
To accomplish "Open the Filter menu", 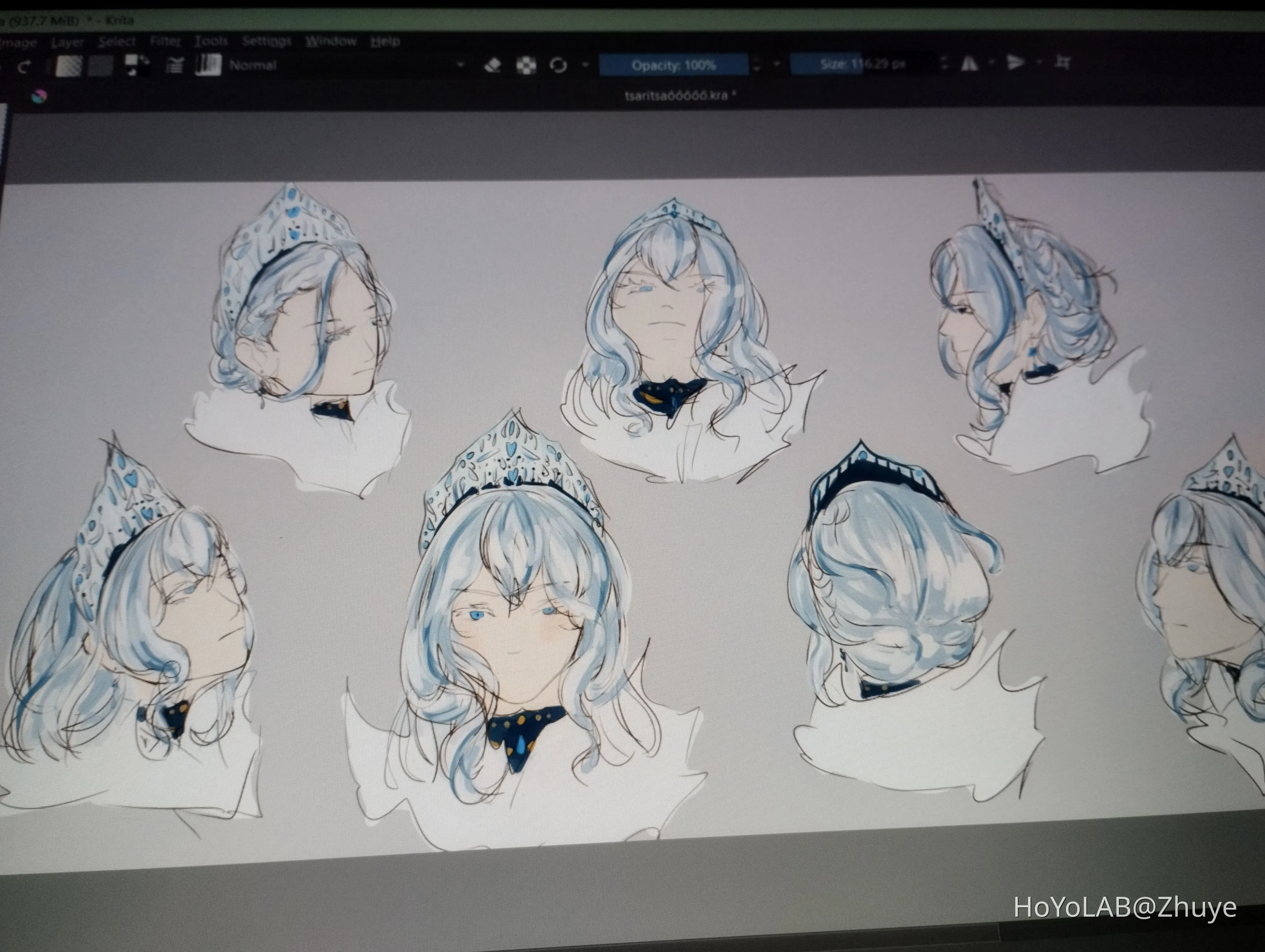I will 165,42.
